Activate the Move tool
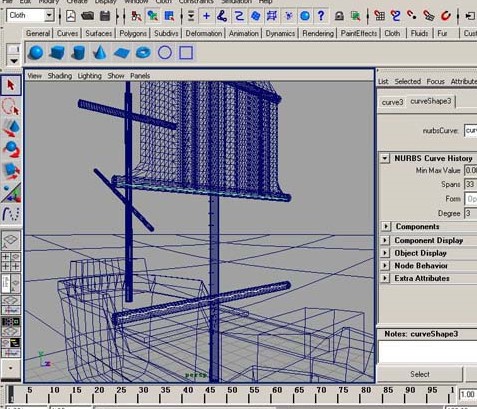This screenshot has width=477, height=409. click(11, 128)
